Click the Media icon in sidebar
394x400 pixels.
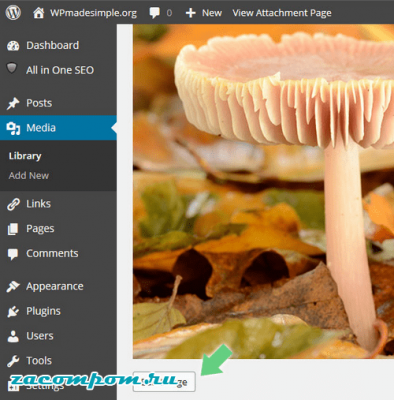tap(13, 128)
